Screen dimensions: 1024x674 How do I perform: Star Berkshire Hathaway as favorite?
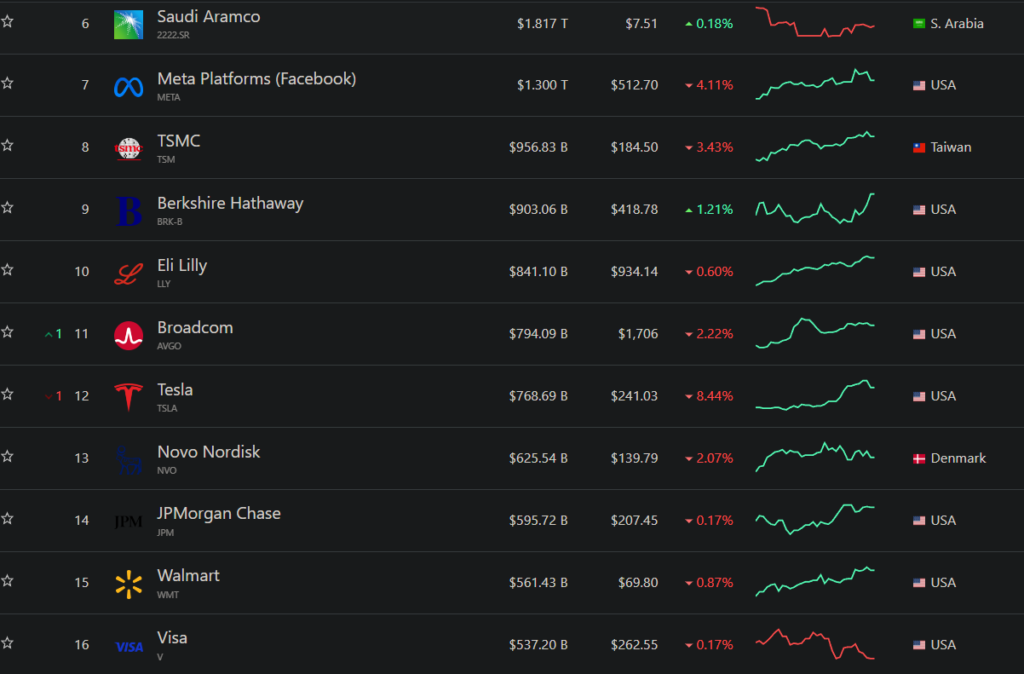click(x=7, y=208)
